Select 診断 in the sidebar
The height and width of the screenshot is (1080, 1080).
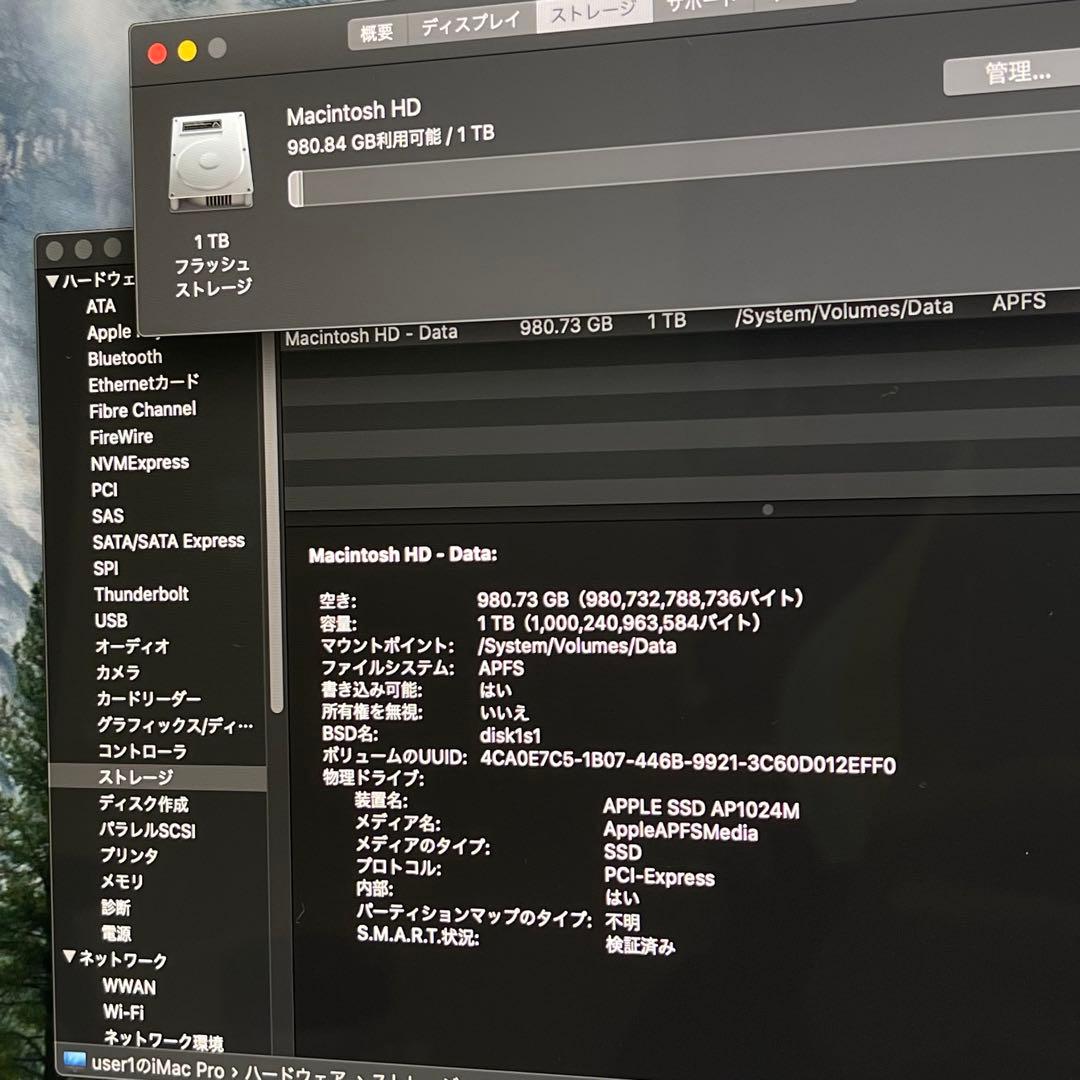pyautogui.click(x=116, y=908)
